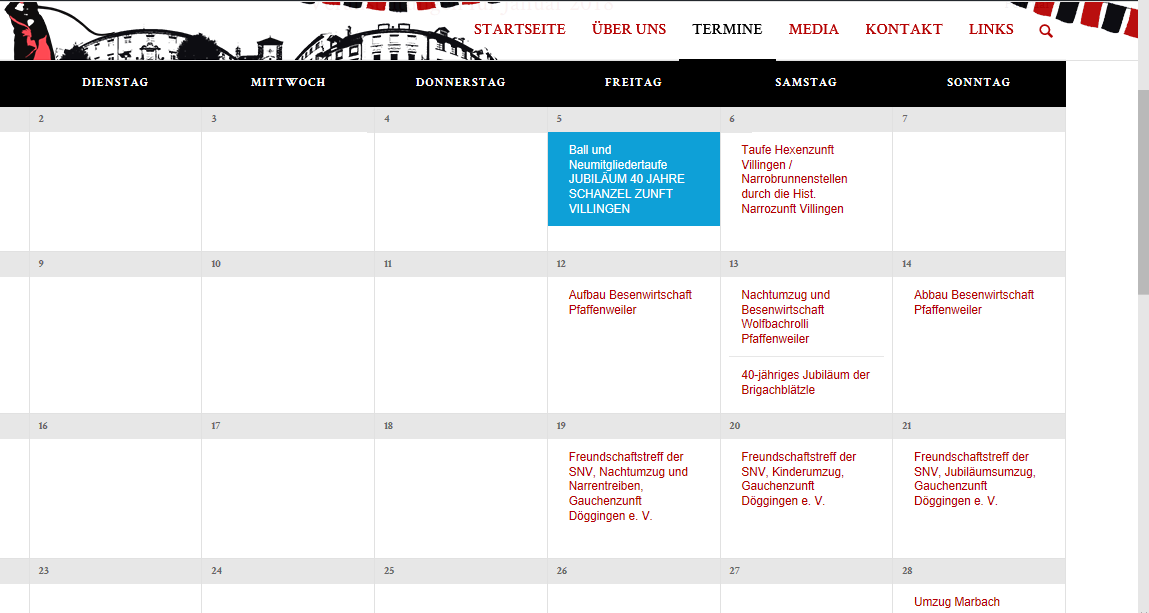
Task: Click the Donnerstag column header
Action: click(x=460, y=82)
